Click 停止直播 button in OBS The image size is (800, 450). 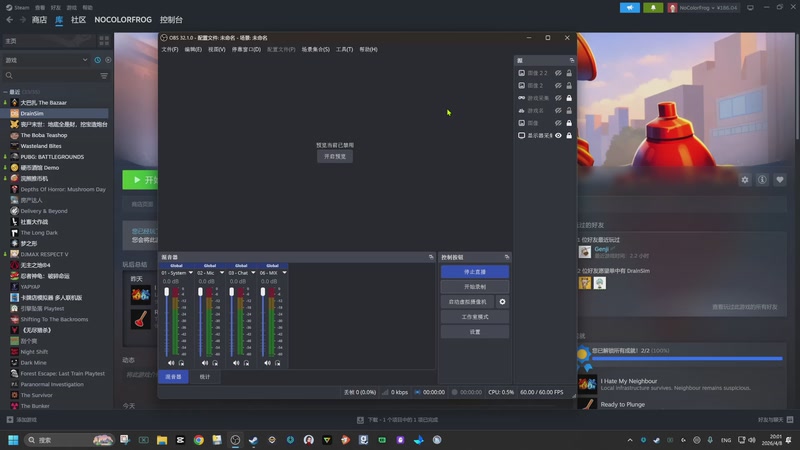(x=475, y=272)
